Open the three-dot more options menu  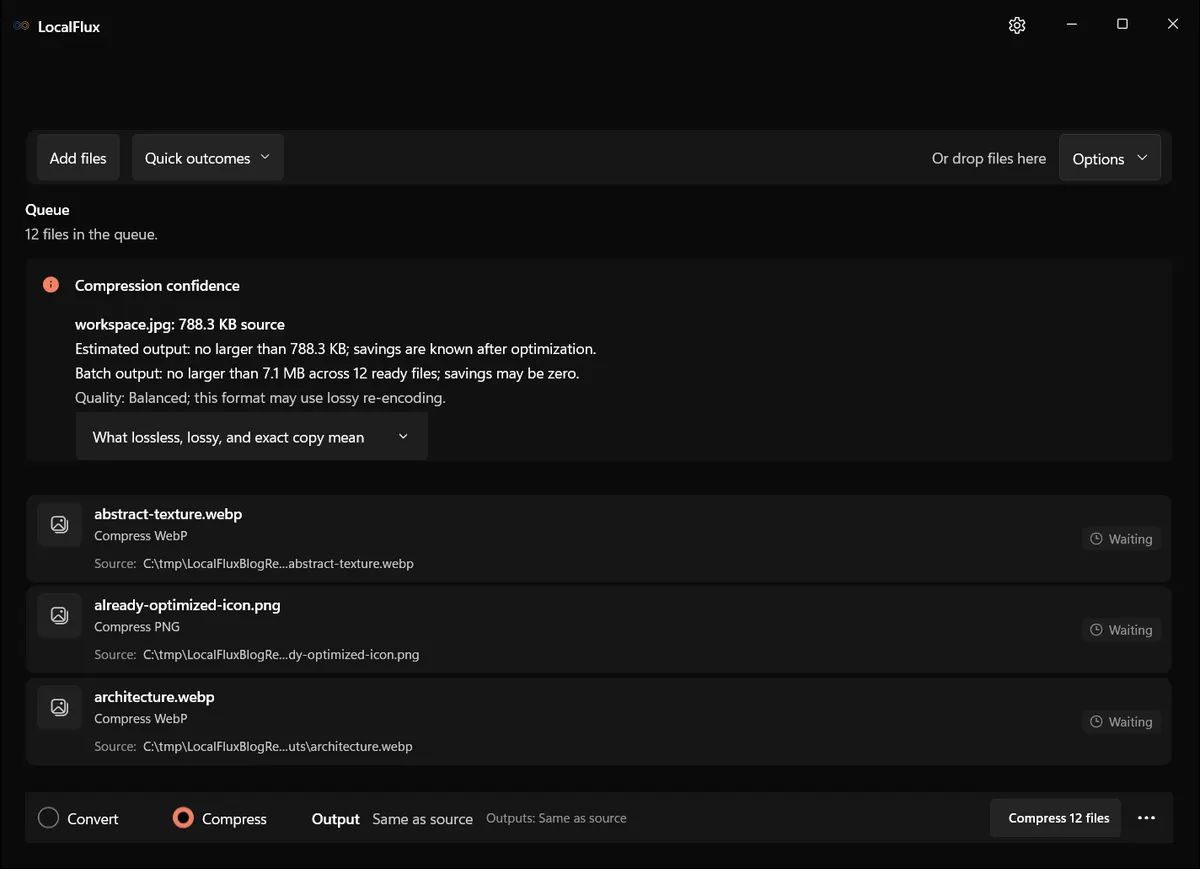point(1147,818)
